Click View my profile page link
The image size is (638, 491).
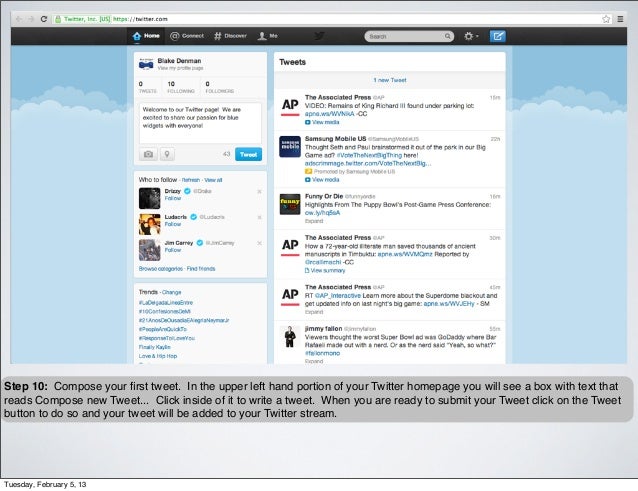180,68
